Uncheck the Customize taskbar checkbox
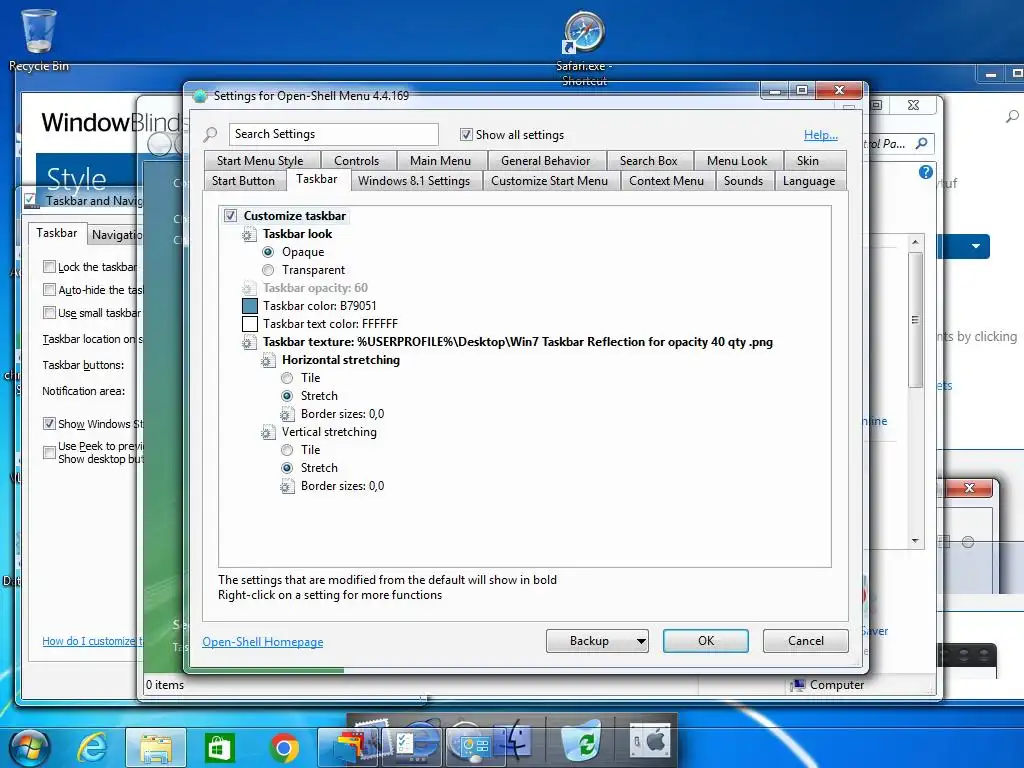The image size is (1024, 768). coord(231,216)
